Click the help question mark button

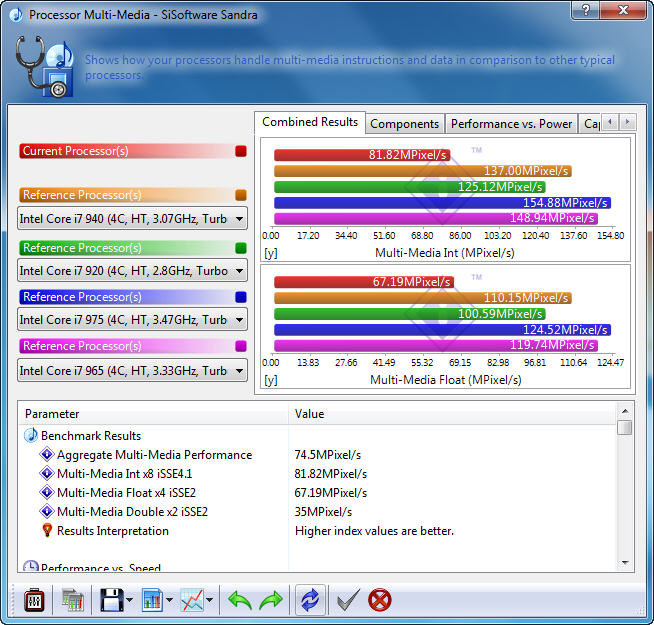pos(586,10)
